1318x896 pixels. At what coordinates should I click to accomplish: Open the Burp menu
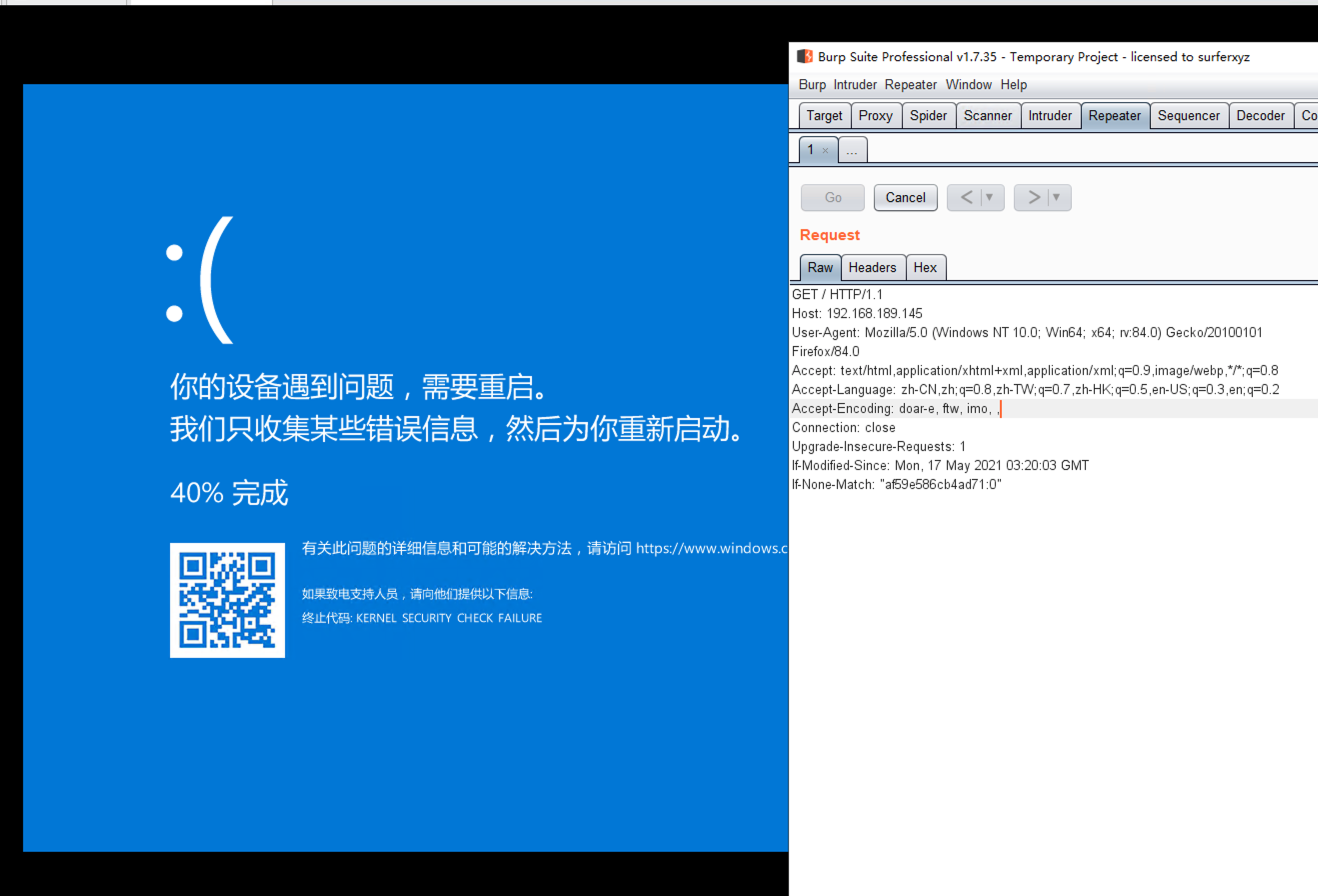tap(812, 85)
